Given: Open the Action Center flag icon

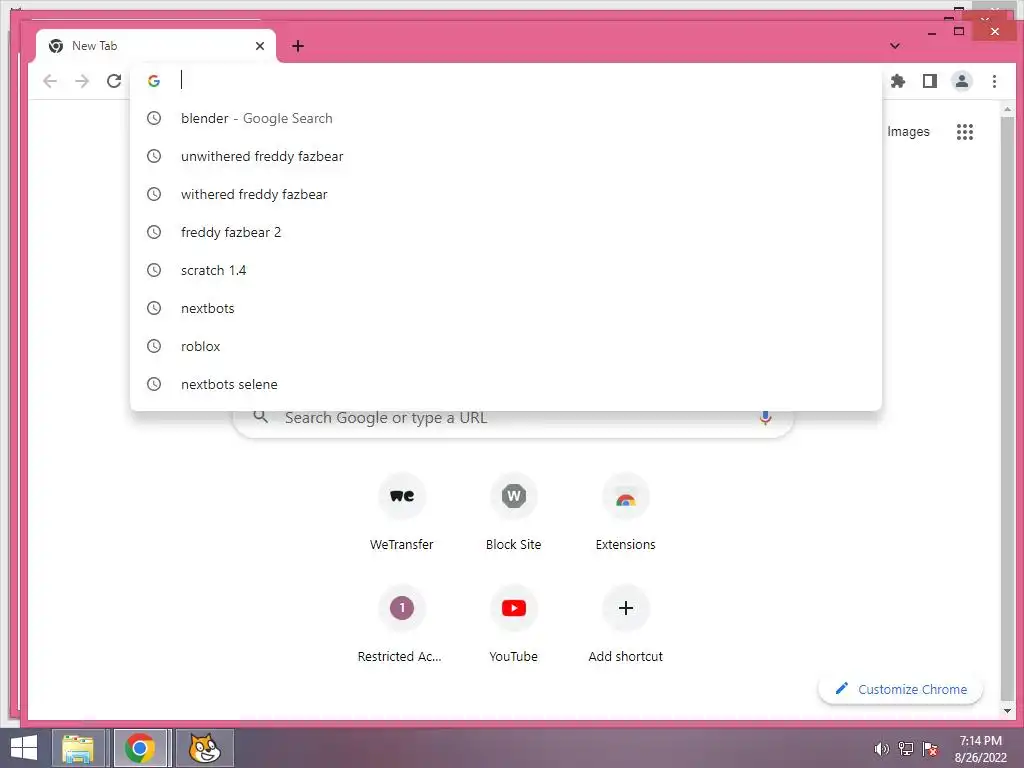Looking at the screenshot, I should point(929,749).
